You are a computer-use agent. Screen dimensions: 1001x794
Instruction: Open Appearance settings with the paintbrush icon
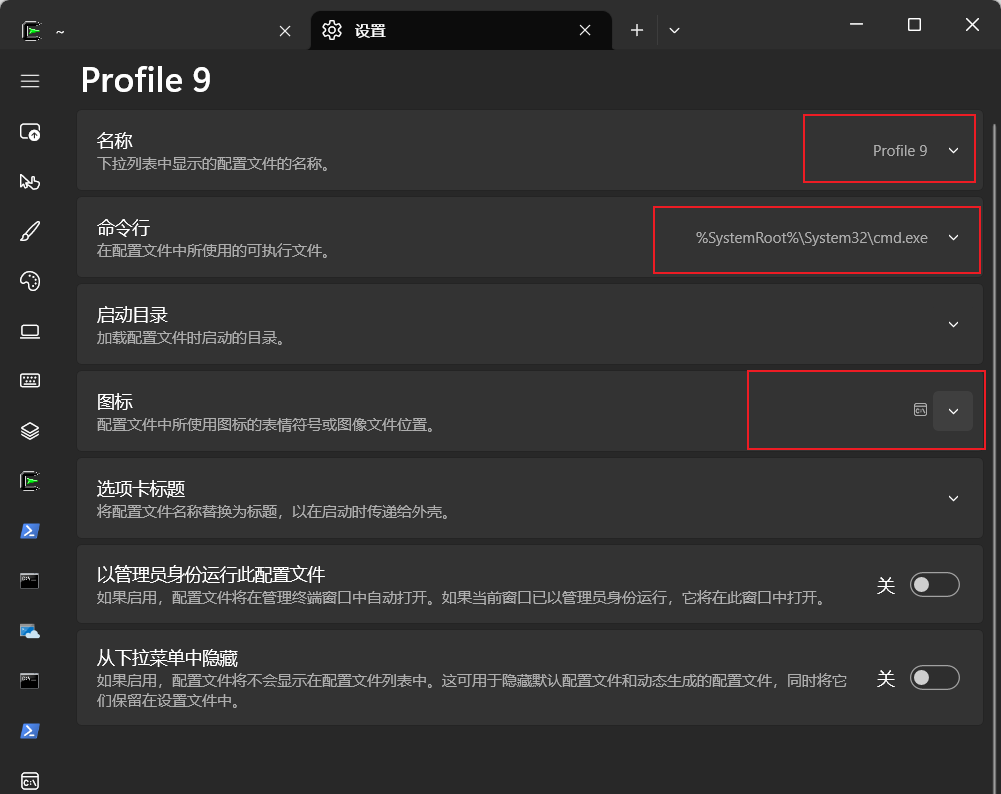tap(30, 231)
